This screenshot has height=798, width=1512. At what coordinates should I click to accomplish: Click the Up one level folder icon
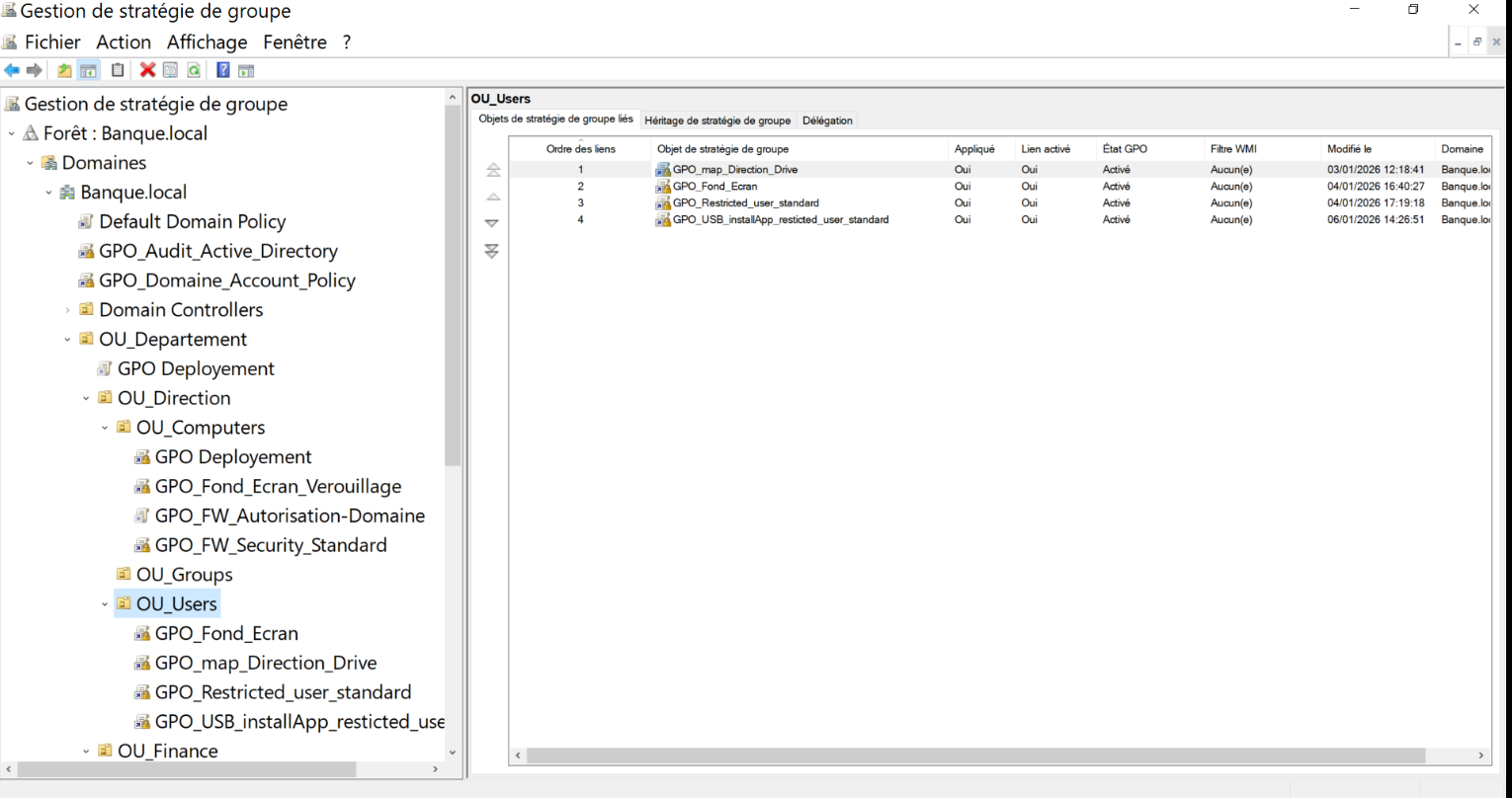[x=64, y=70]
